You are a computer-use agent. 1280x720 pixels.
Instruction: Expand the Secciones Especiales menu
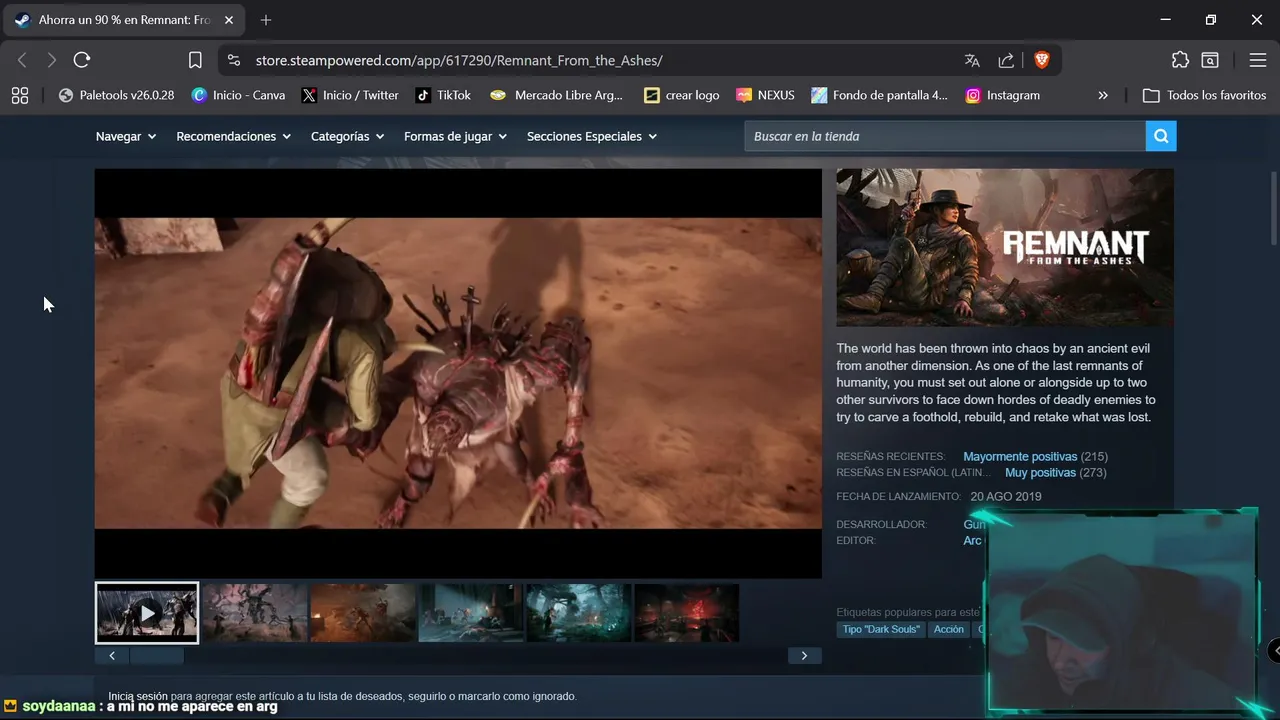(x=592, y=136)
